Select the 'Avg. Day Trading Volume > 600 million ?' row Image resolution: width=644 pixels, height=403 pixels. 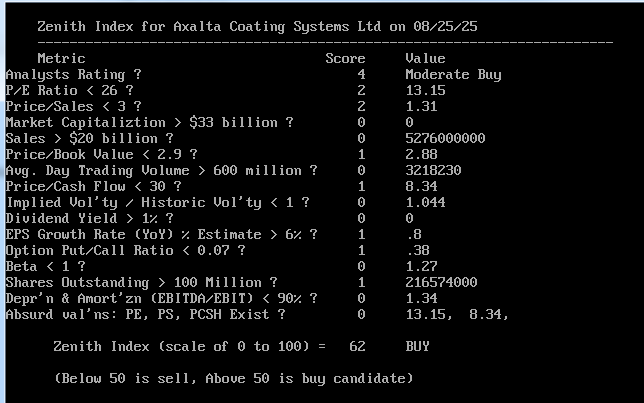coord(161,170)
